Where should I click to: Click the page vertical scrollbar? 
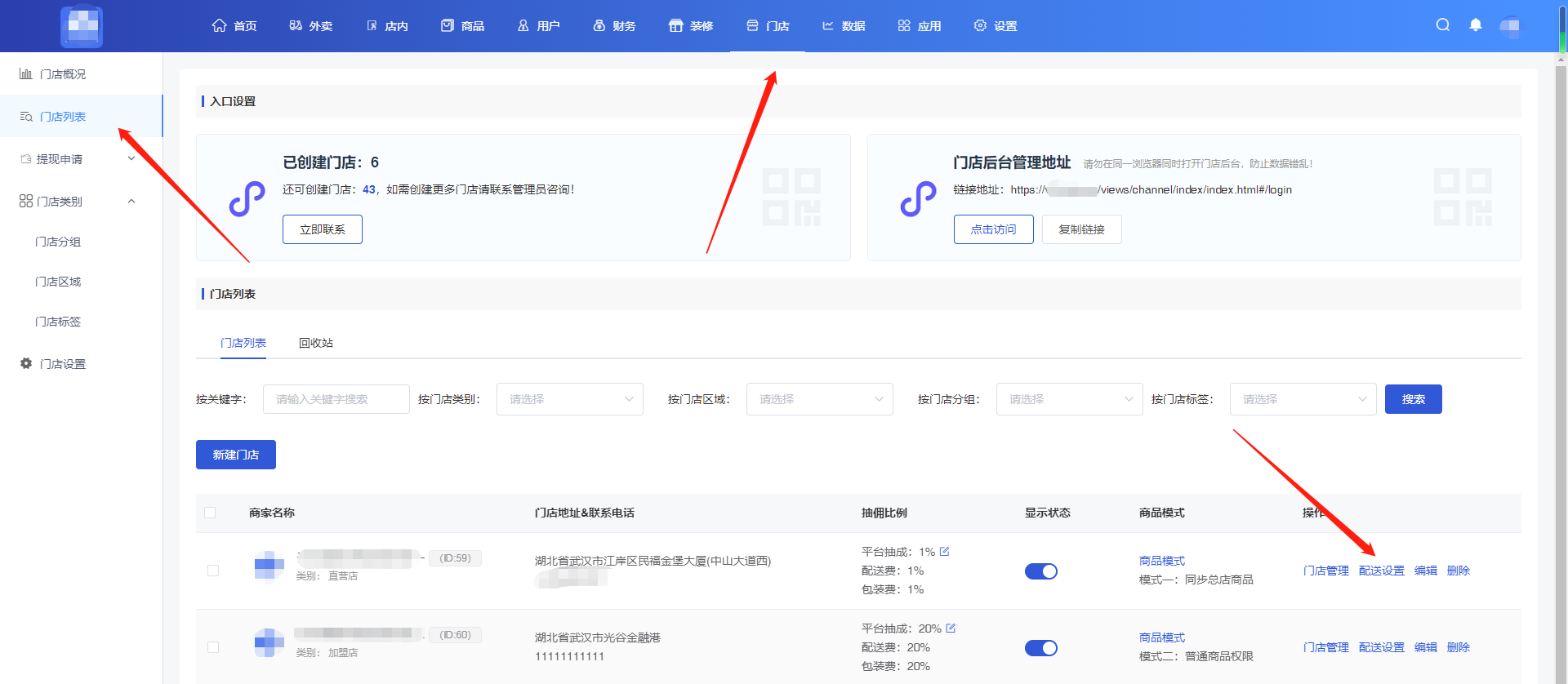pos(1561,326)
